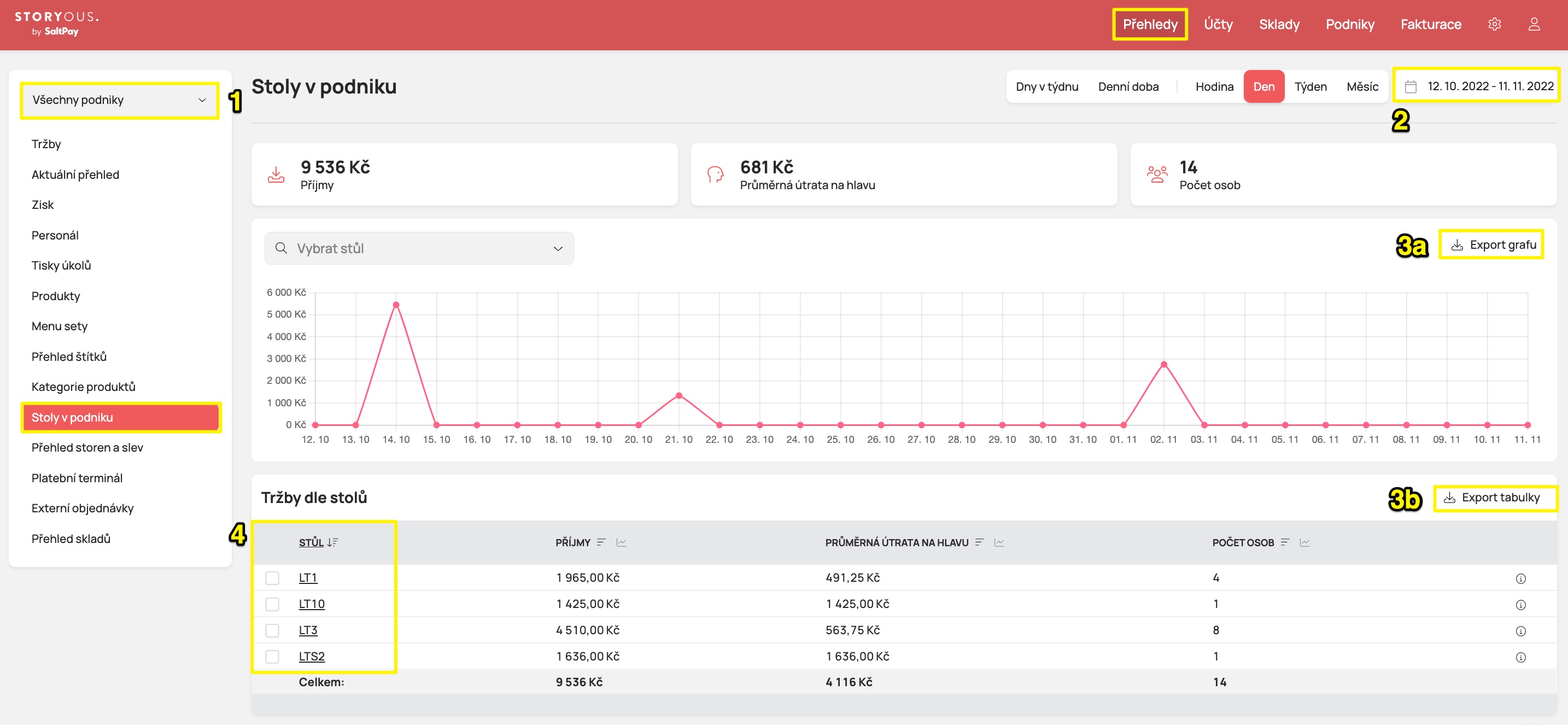
Task: Select Stoly v podniku in the sidebar
Action: pos(120,417)
